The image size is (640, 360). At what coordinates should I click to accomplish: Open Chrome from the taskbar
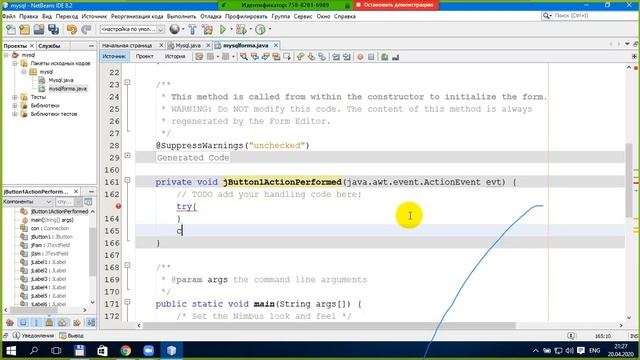click(126, 351)
